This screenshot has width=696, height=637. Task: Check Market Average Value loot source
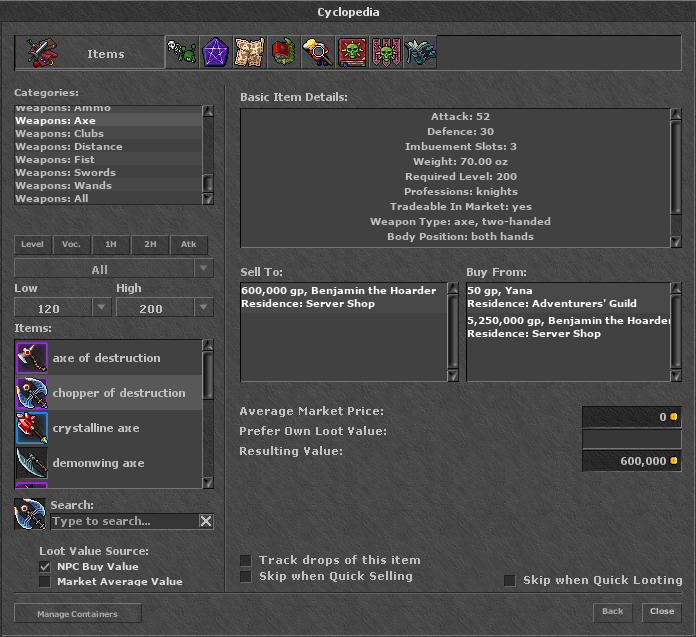tap(45, 582)
